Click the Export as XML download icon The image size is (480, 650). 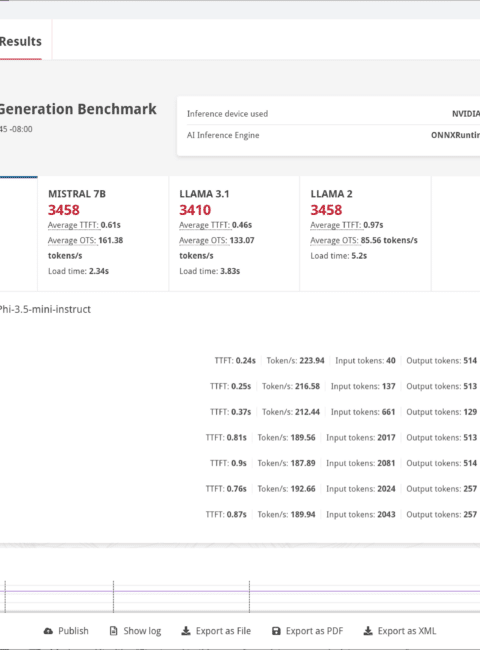point(368,631)
